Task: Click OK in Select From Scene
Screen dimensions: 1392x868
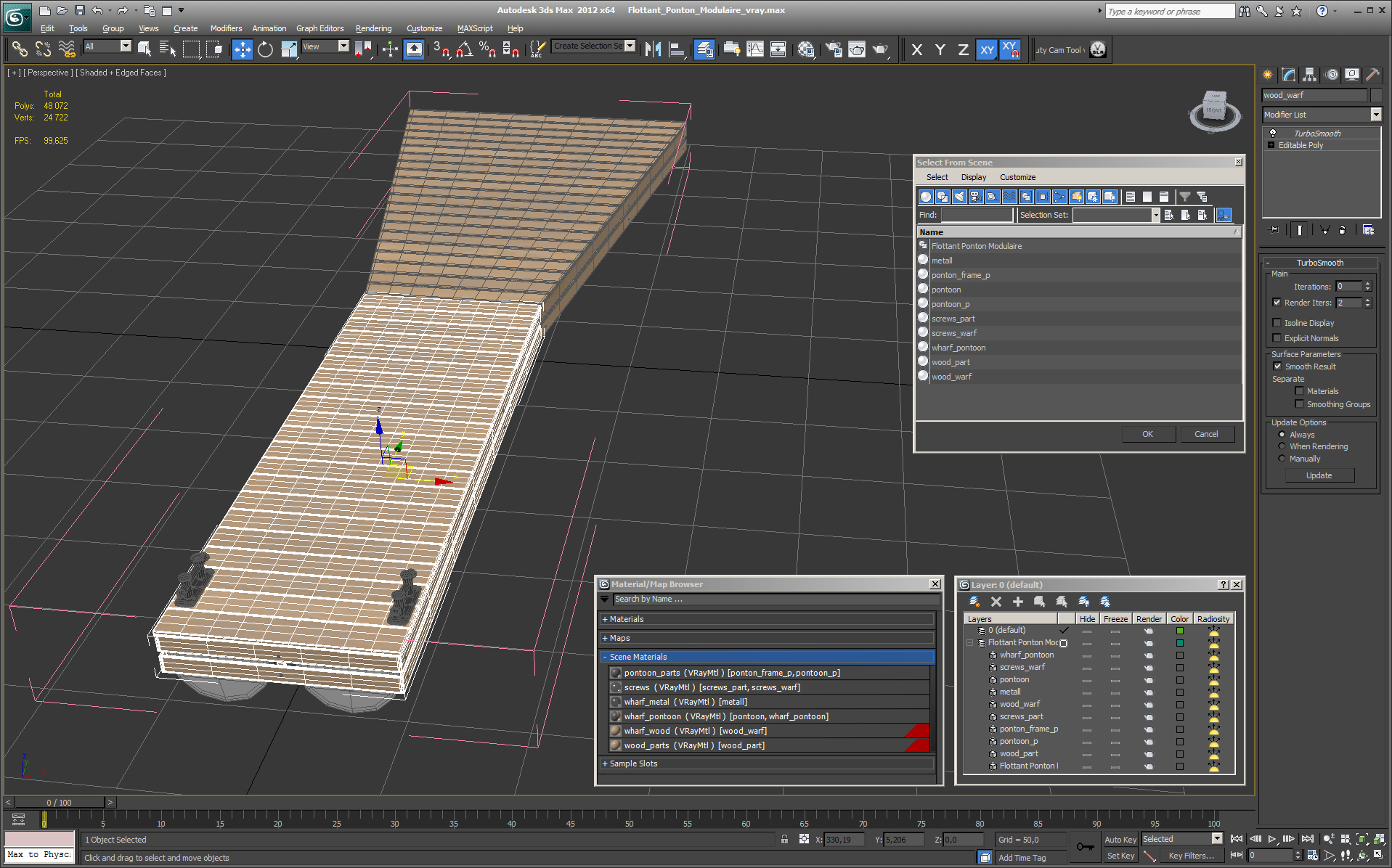Action: tap(1147, 434)
